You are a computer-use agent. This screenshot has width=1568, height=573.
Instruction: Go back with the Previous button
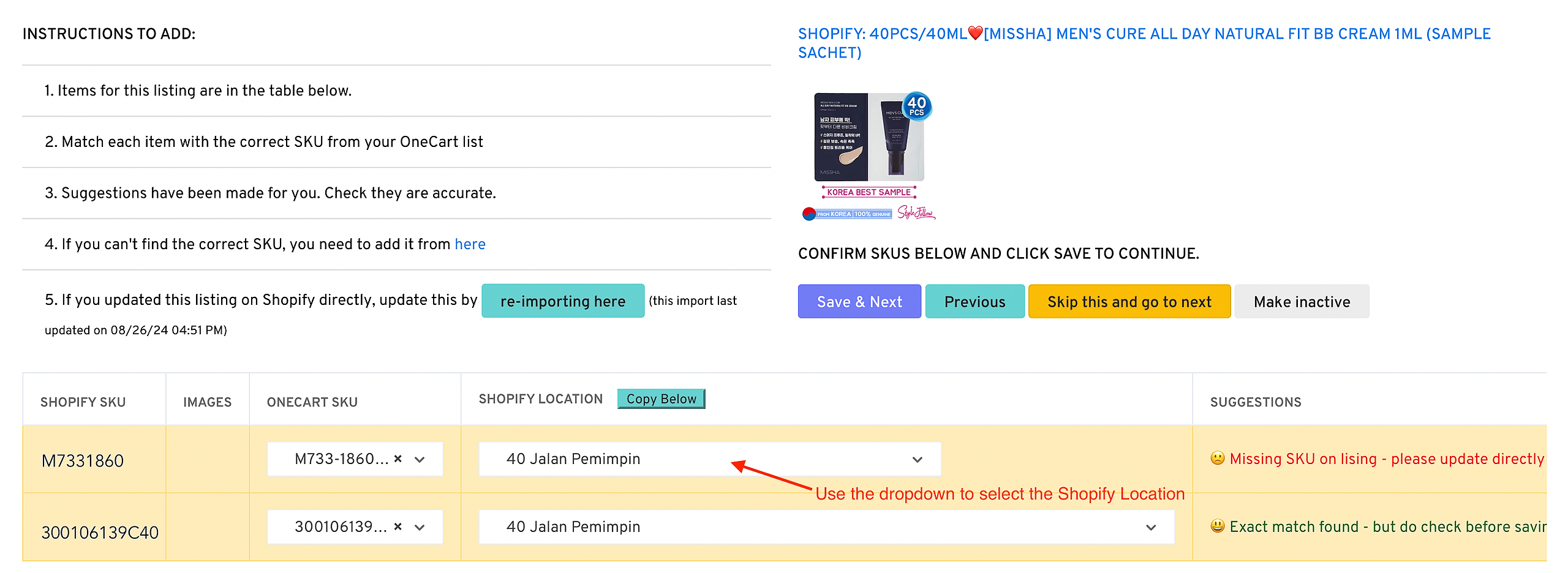974,302
